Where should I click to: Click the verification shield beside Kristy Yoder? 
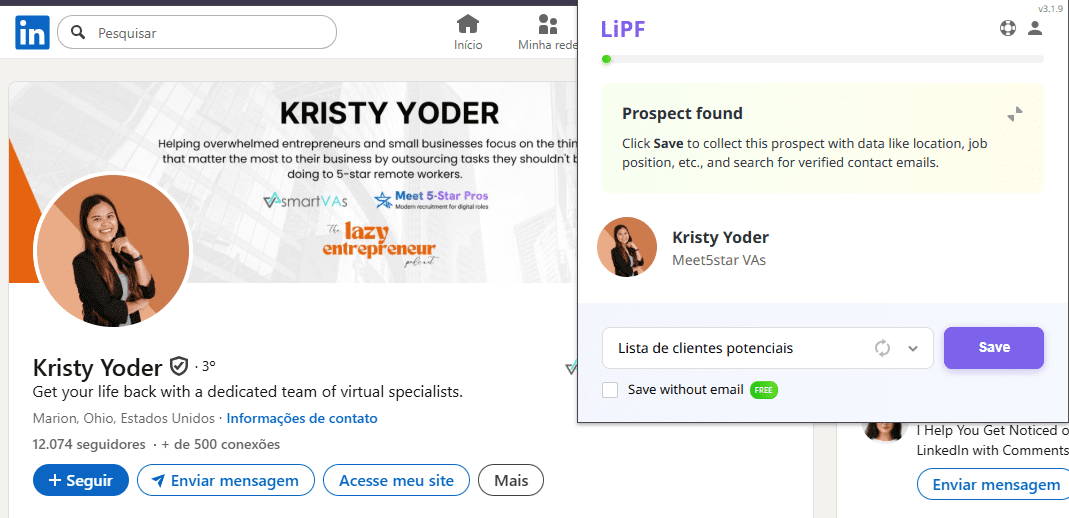[179, 366]
